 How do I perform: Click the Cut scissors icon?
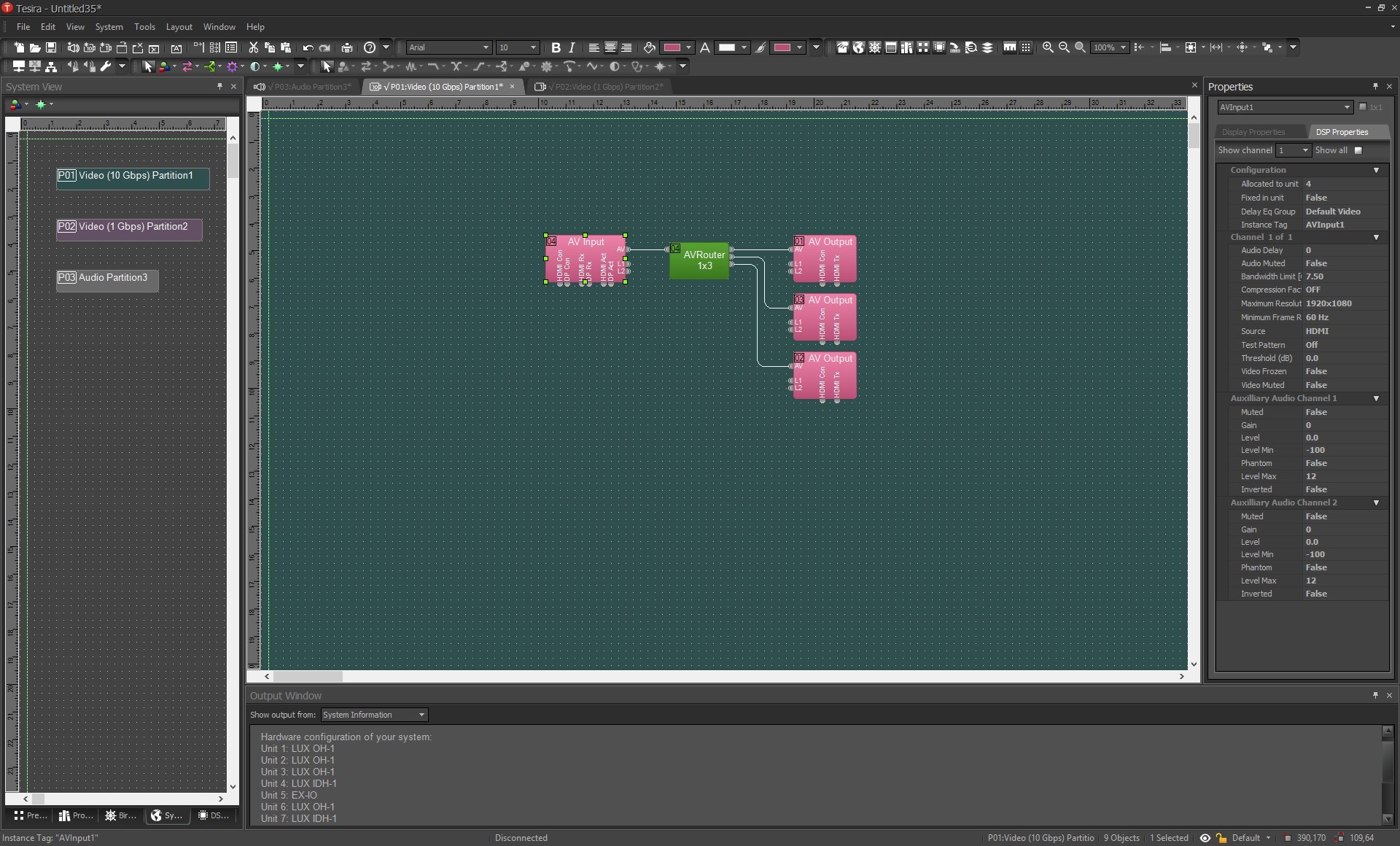(253, 47)
